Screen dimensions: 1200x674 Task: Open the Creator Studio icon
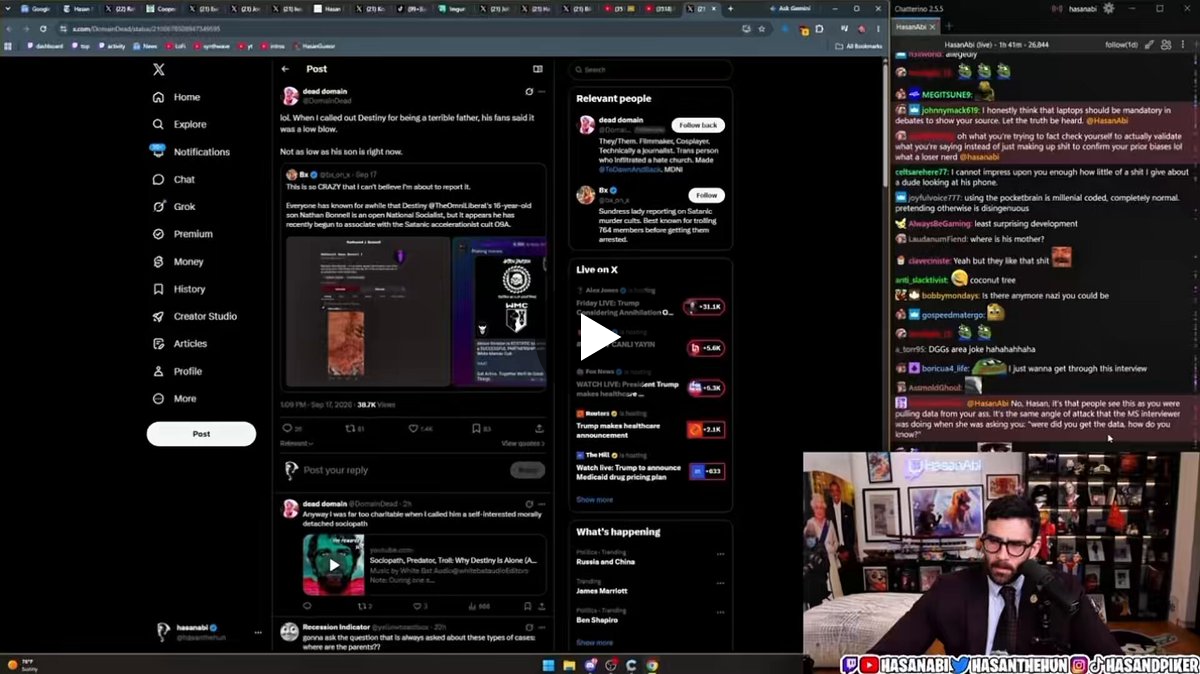tap(158, 316)
